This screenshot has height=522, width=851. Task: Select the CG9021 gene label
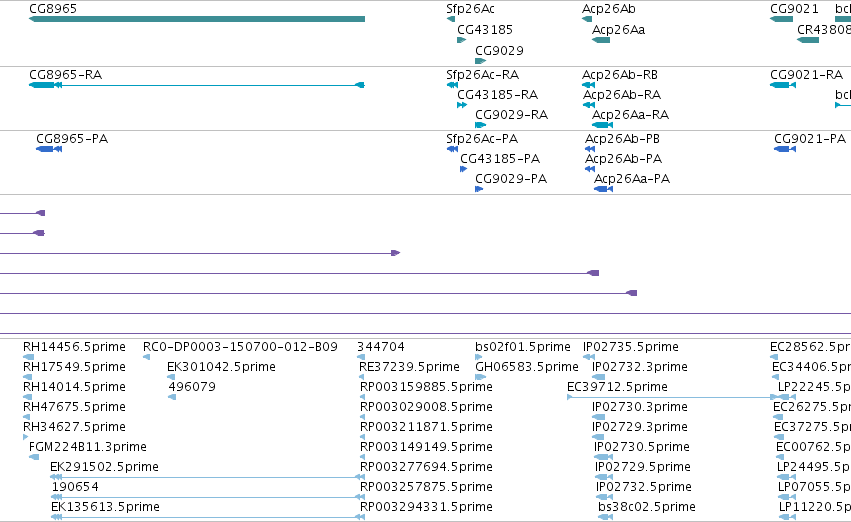[794, 9]
